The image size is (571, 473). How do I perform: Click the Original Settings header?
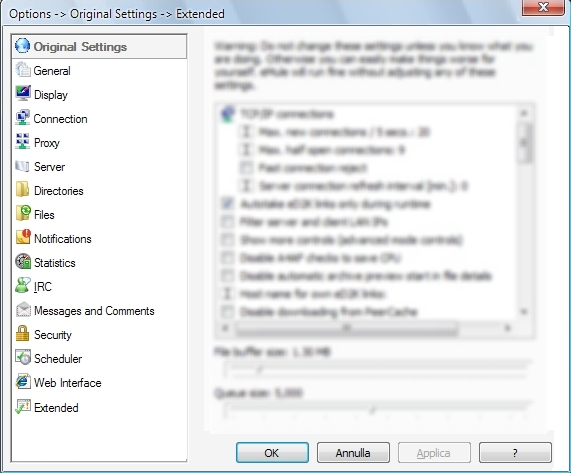coord(99,47)
